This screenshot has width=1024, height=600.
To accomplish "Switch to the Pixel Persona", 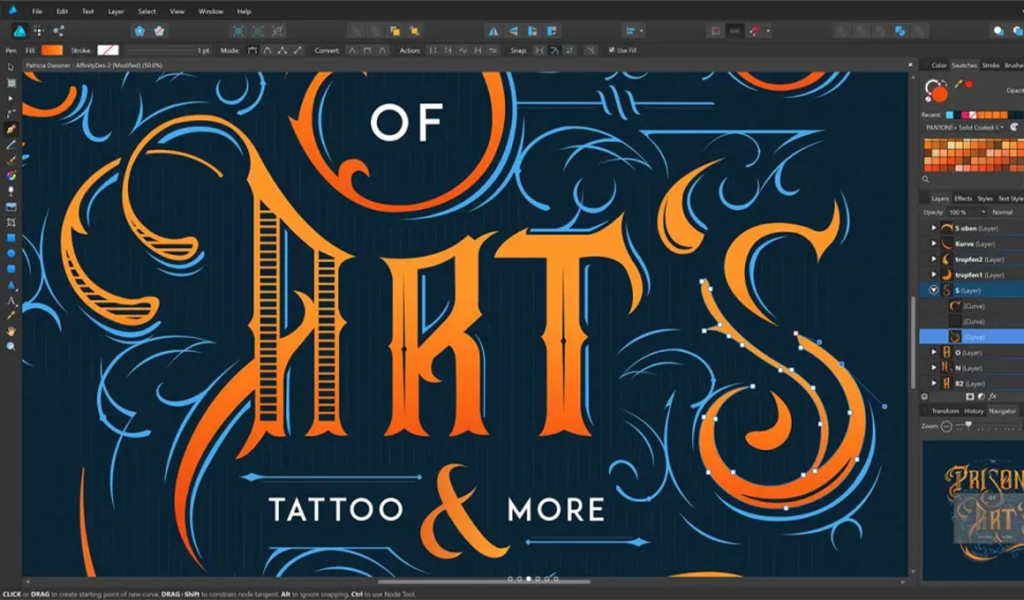I will coord(39,31).
